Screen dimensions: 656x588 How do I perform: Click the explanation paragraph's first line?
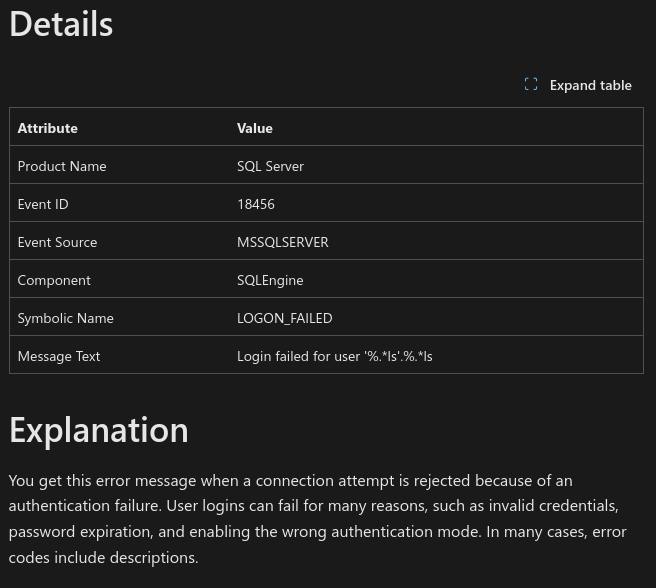pyautogui.click(x=290, y=481)
